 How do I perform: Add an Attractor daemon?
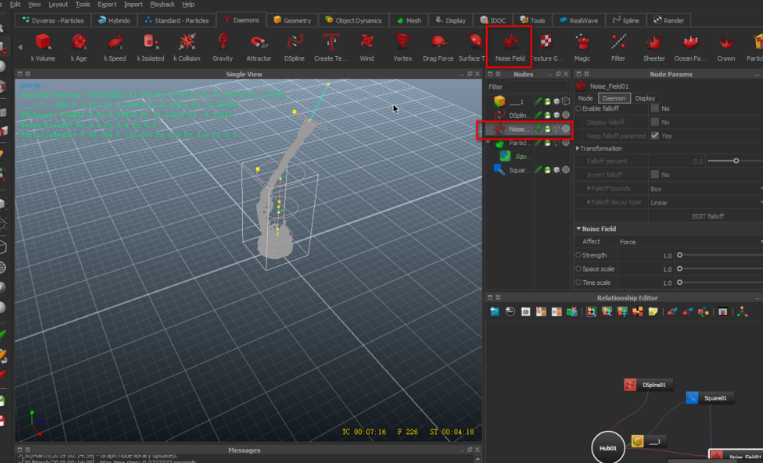(x=258, y=42)
